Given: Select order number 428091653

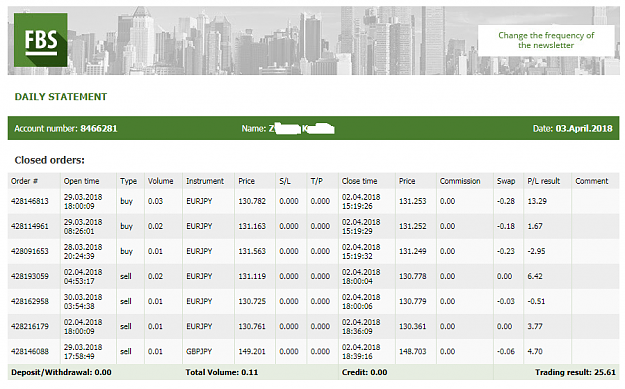Looking at the screenshot, I should 29,251.
